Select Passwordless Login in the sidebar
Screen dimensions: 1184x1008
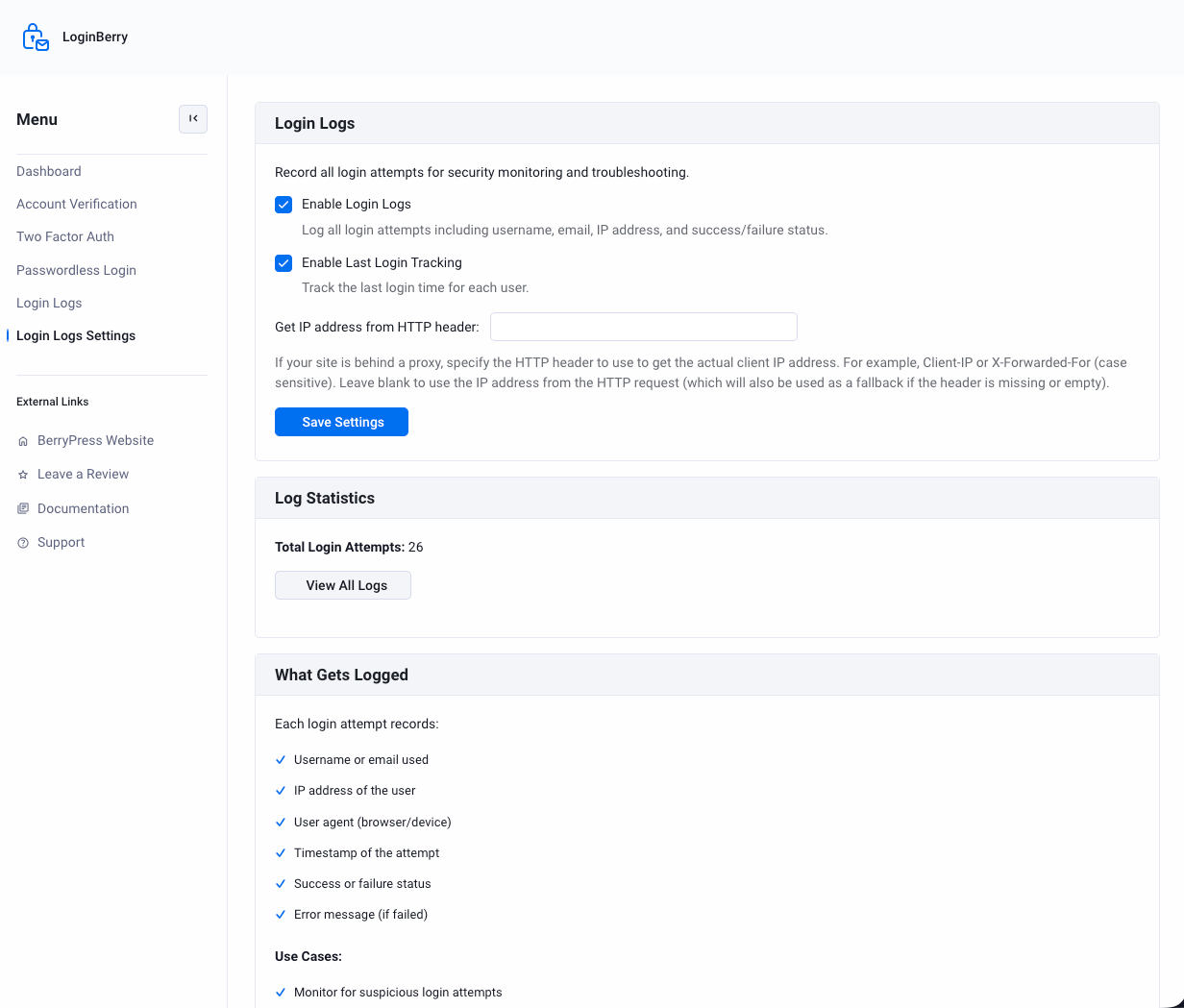click(x=77, y=270)
